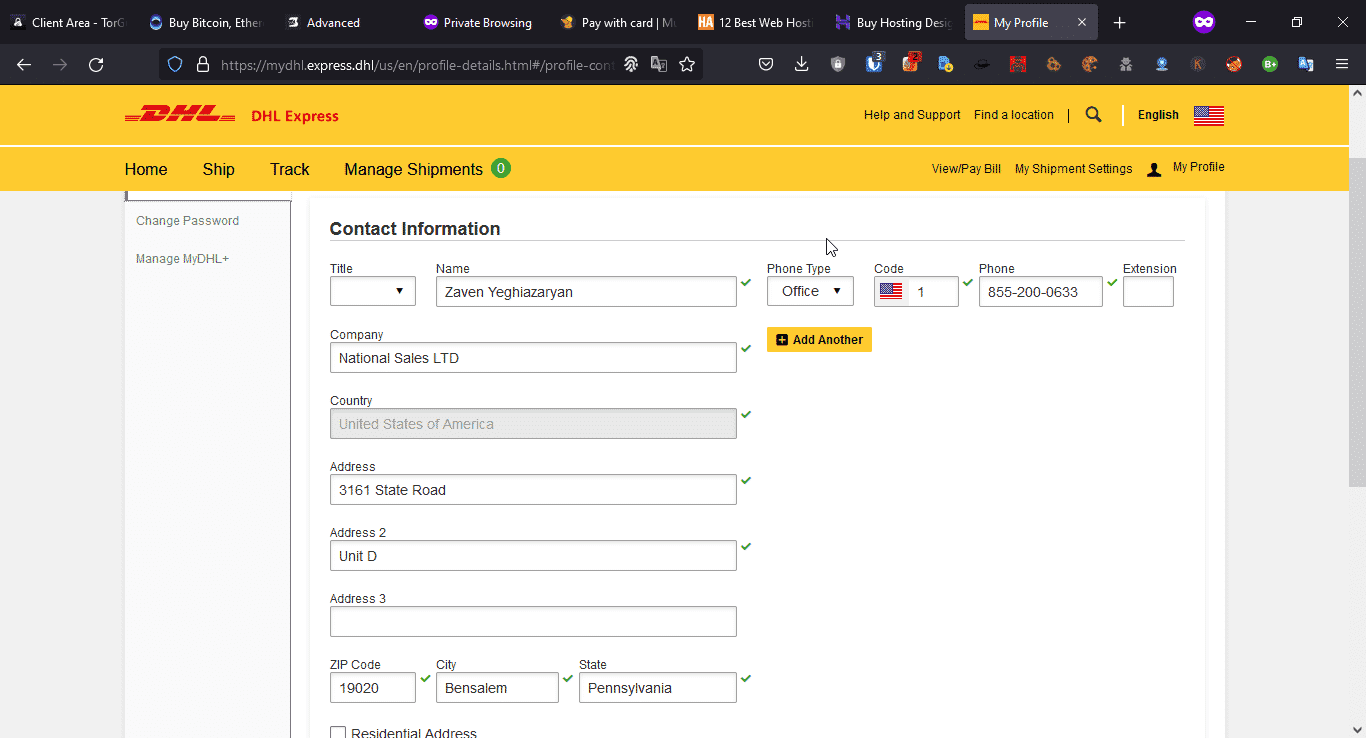Click the My Profile person icon
This screenshot has height=738, width=1366.
pyautogui.click(x=1154, y=170)
